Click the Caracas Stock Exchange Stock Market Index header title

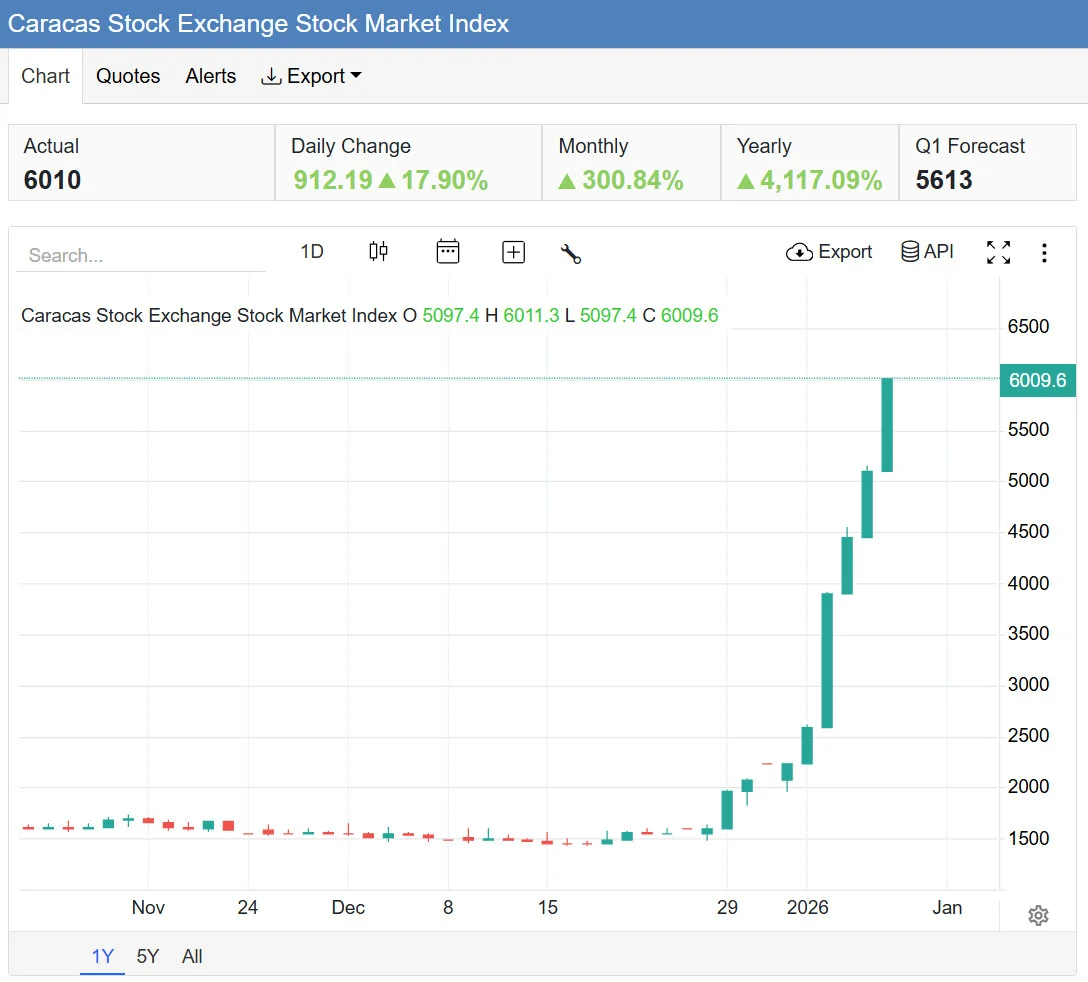click(x=258, y=24)
